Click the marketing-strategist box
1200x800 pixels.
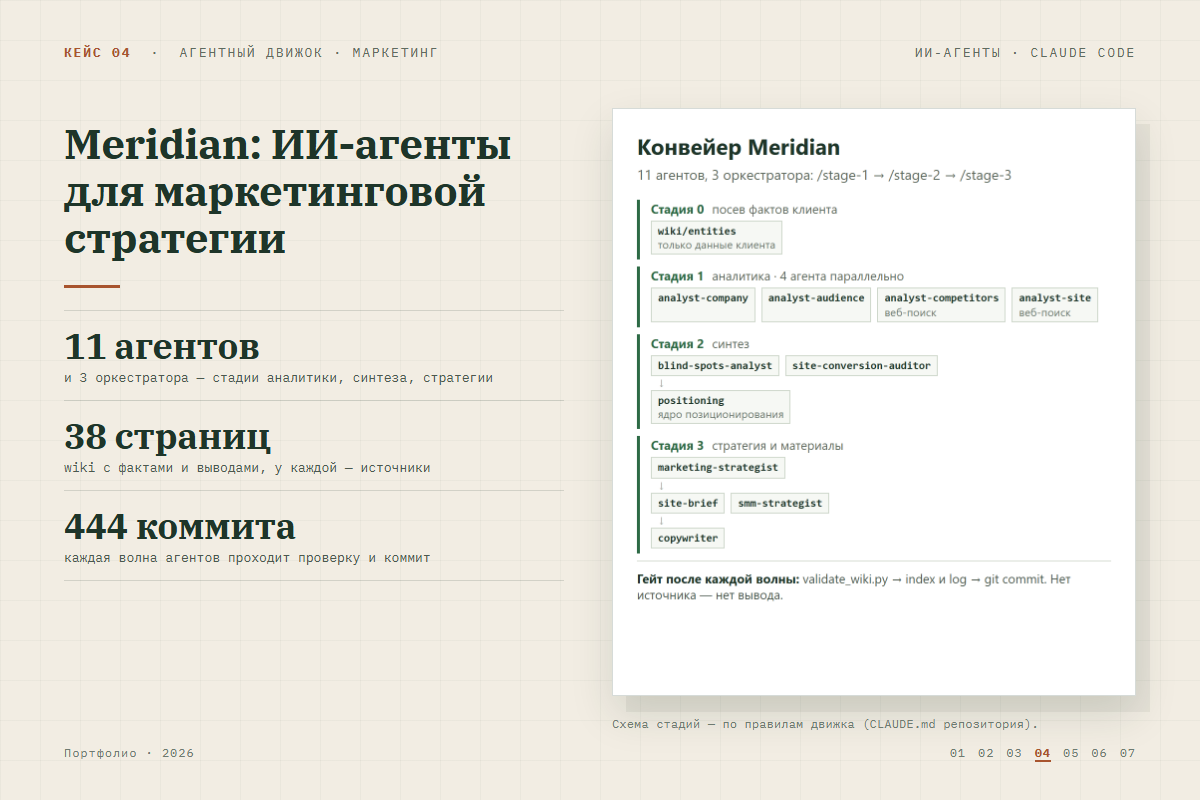coord(718,468)
